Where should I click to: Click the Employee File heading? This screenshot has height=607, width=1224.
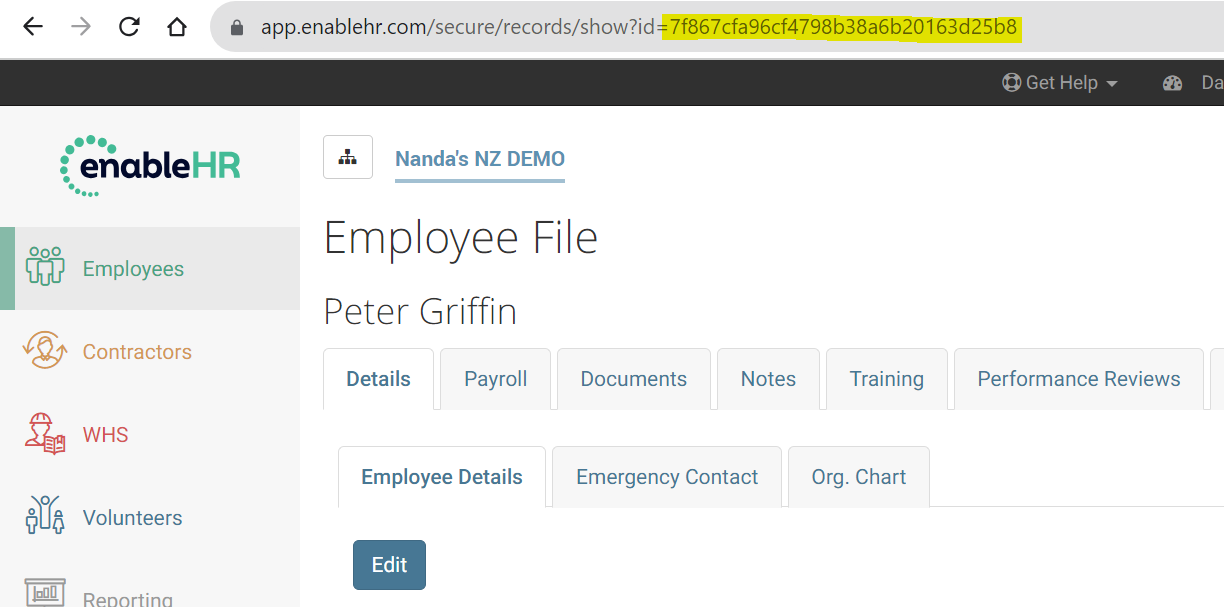461,239
